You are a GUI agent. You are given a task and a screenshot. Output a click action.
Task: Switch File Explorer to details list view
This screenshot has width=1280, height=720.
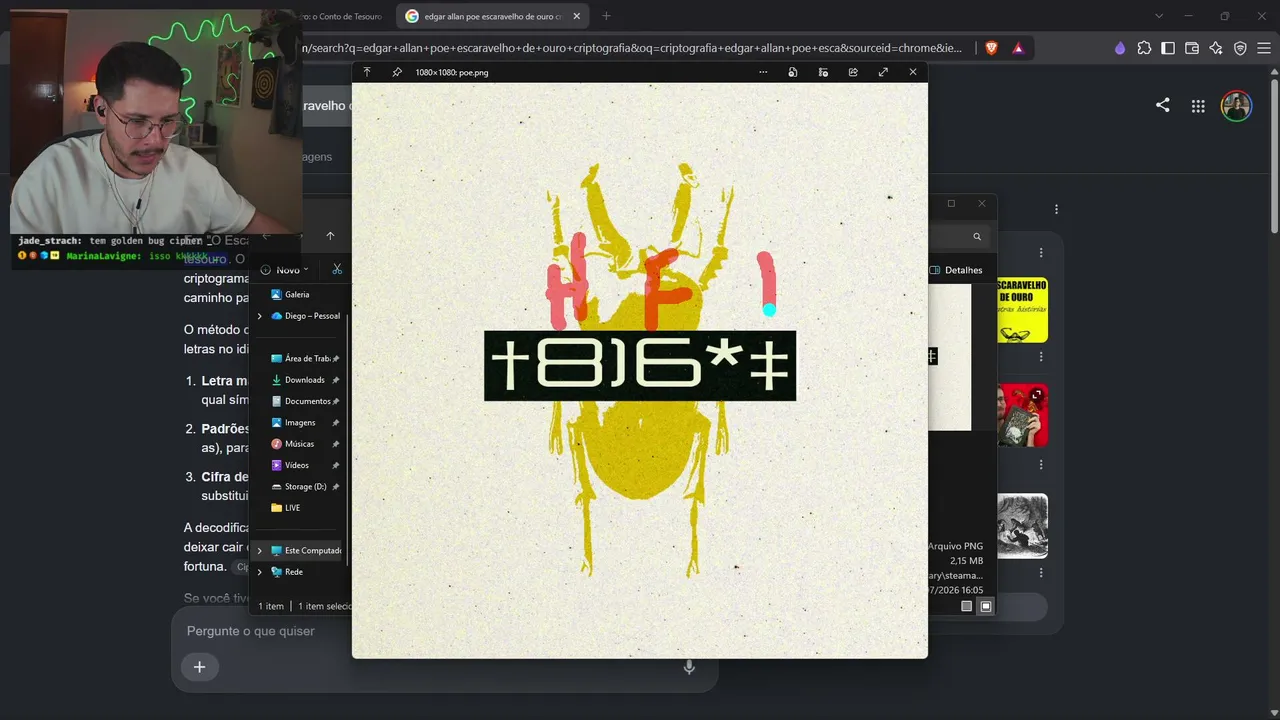pyautogui.click(x=966, y=606)
